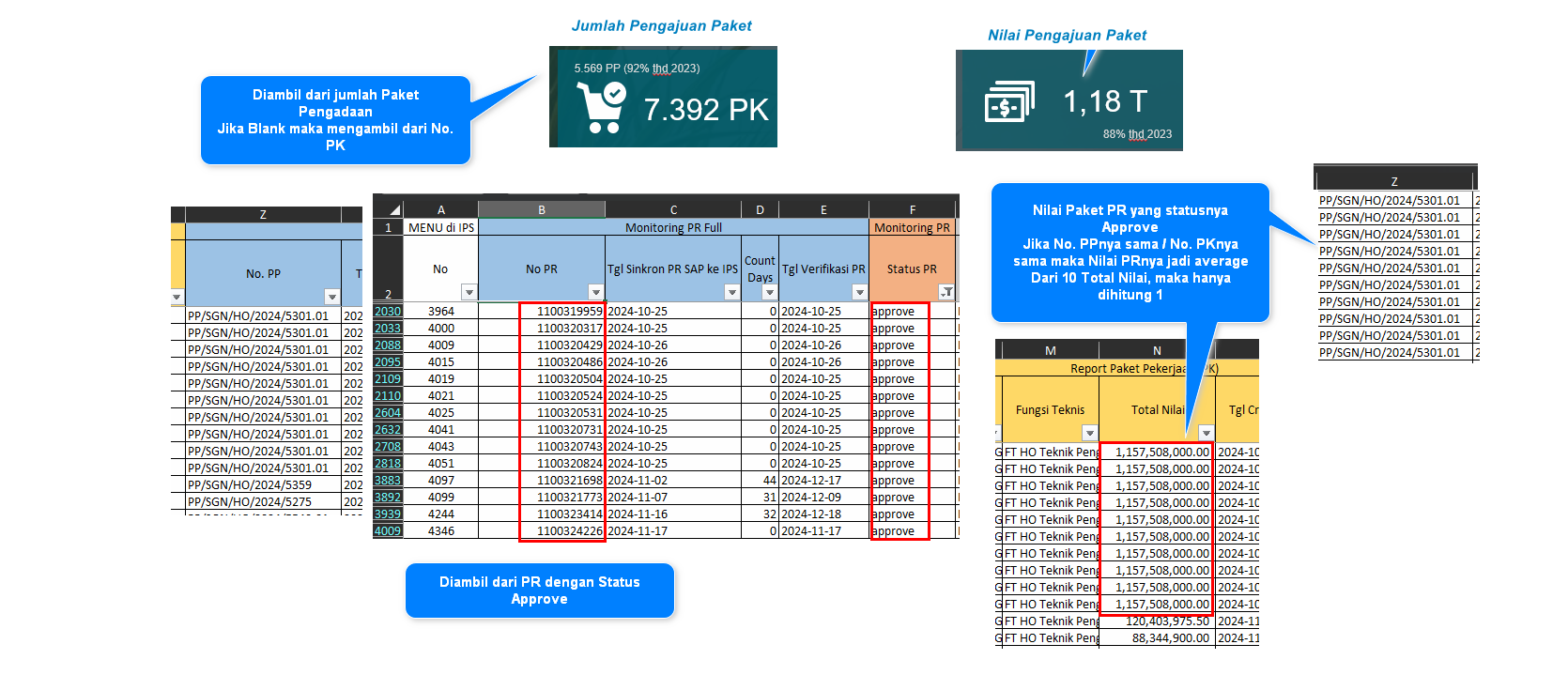Click the 7.392 PK summary card
The height and width of the screenshot is (675, 1568).
pos(663,98)
